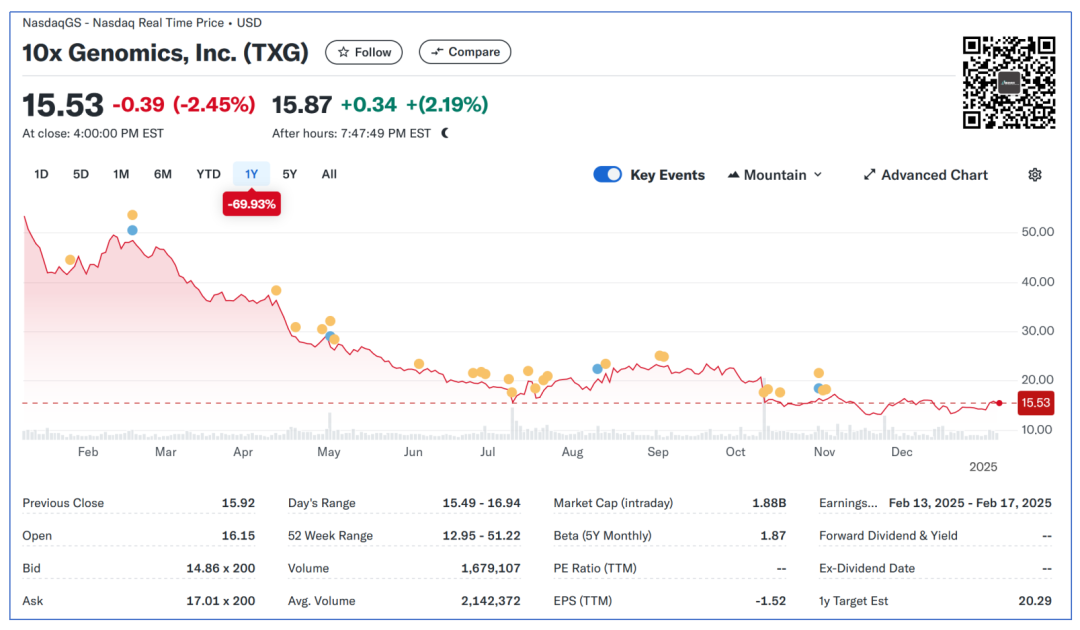Show the All time range
Viewport: 1080px width, 630px height.
(329, 174)
